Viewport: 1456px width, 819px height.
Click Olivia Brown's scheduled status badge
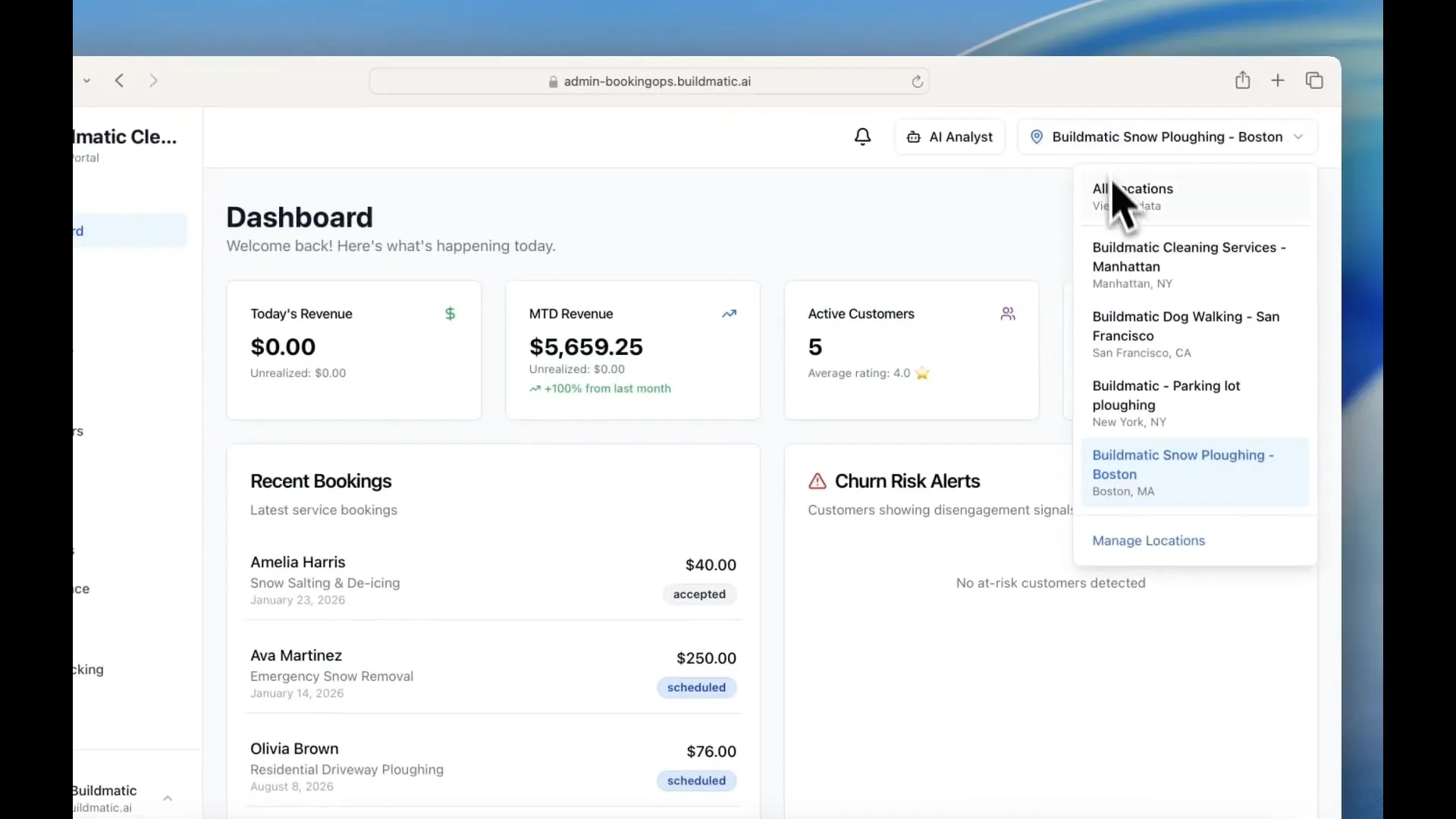point(696,781)
